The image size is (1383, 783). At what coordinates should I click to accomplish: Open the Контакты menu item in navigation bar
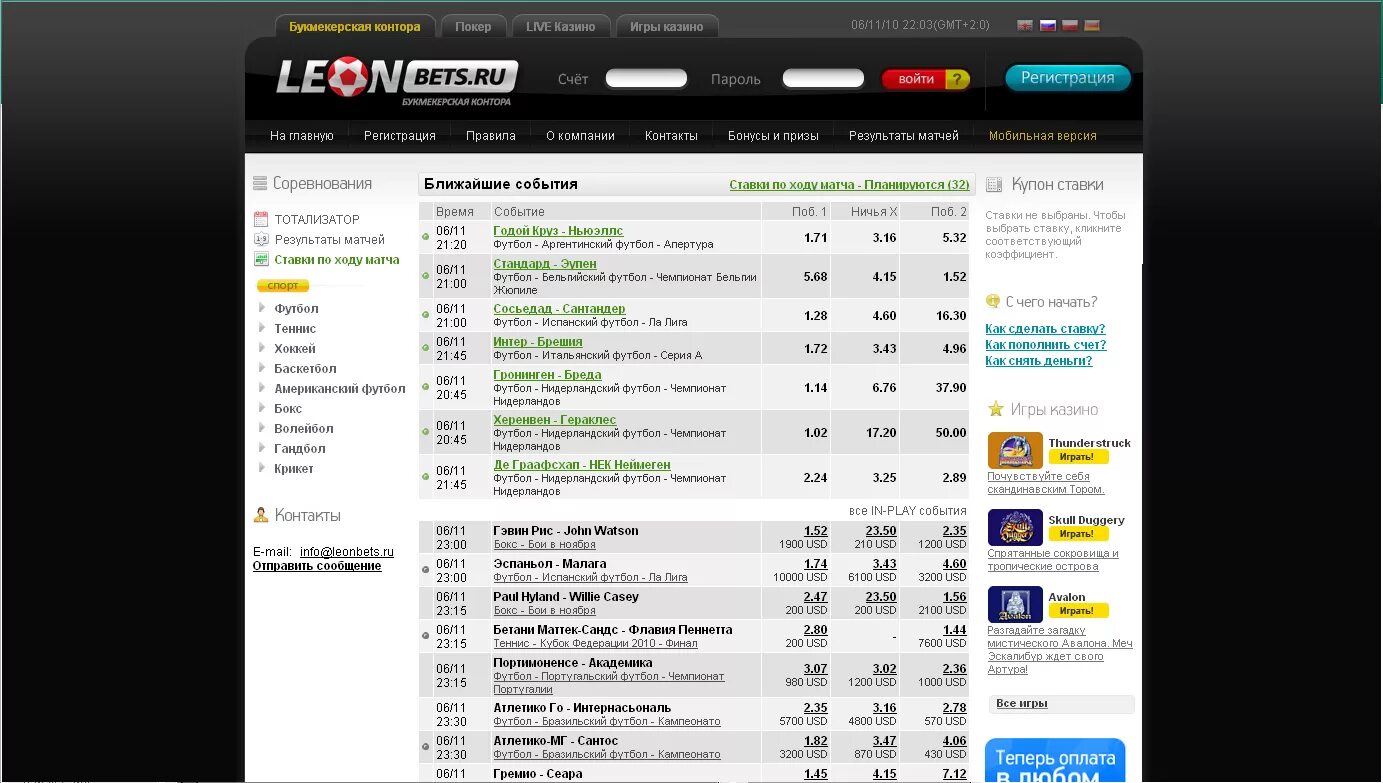pos(671,136)
